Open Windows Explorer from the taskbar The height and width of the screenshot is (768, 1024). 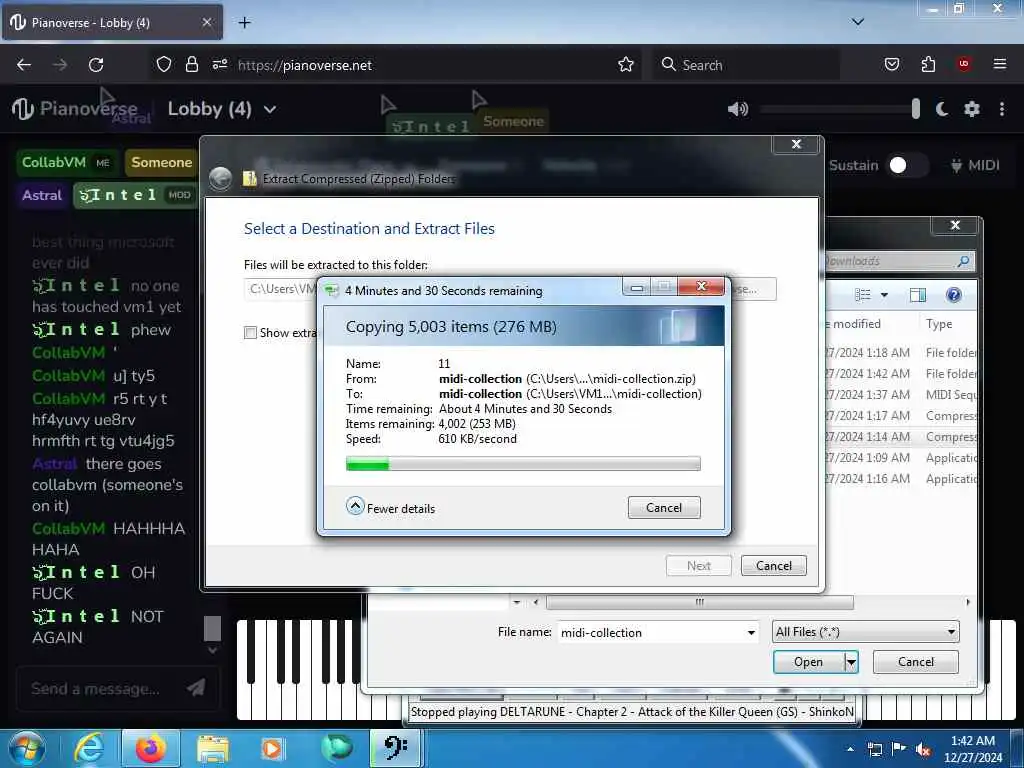[213, 748]
